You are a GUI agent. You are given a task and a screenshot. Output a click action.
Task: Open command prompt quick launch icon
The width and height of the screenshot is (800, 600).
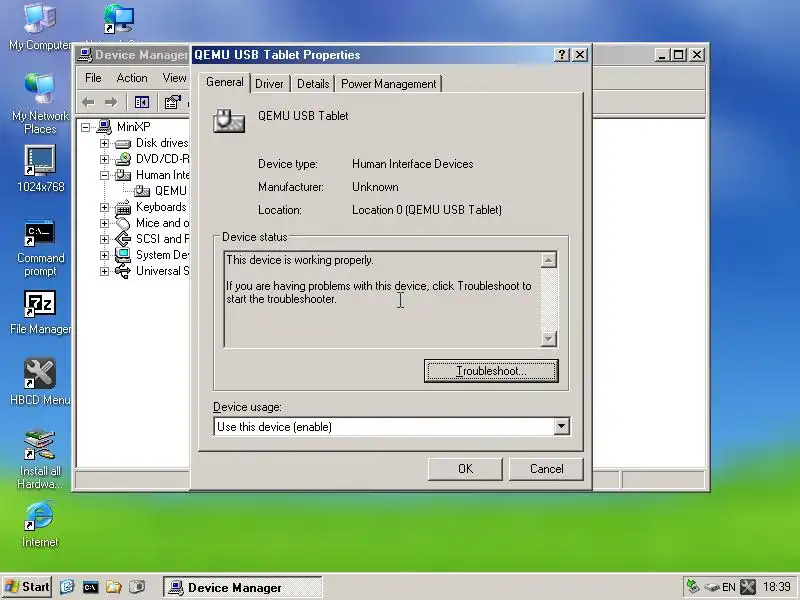pos(90,587)
